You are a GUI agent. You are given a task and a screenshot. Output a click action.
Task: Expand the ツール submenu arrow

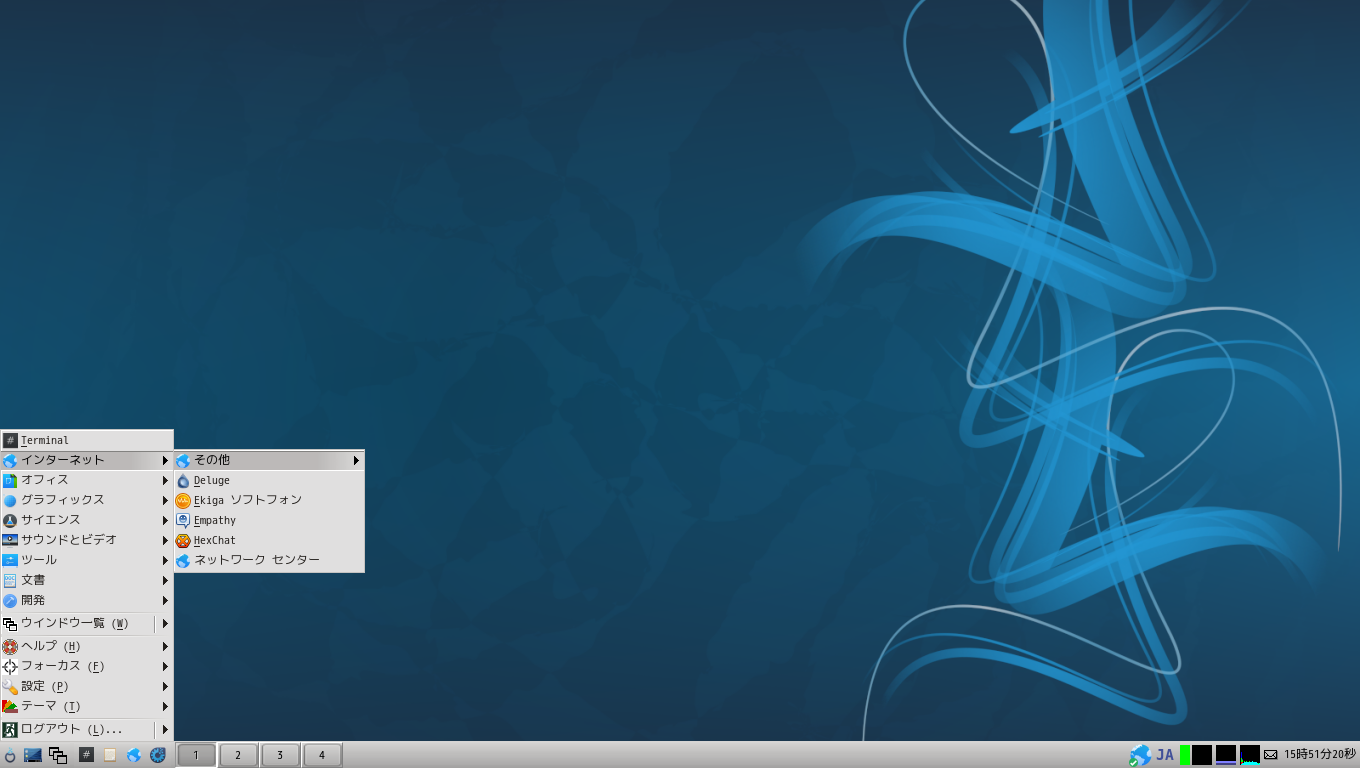165,560
